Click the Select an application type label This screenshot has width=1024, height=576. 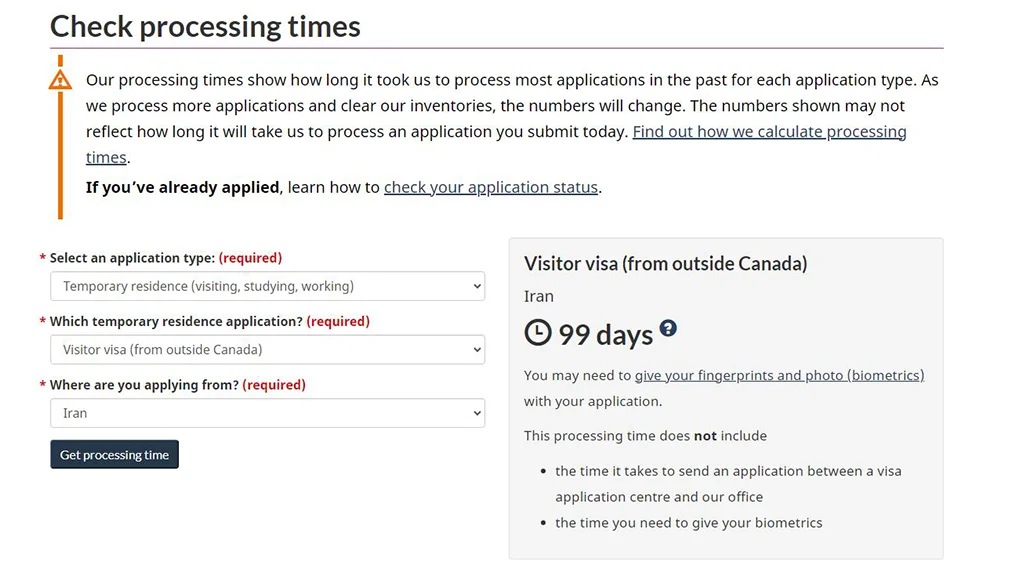coord(132,258)
